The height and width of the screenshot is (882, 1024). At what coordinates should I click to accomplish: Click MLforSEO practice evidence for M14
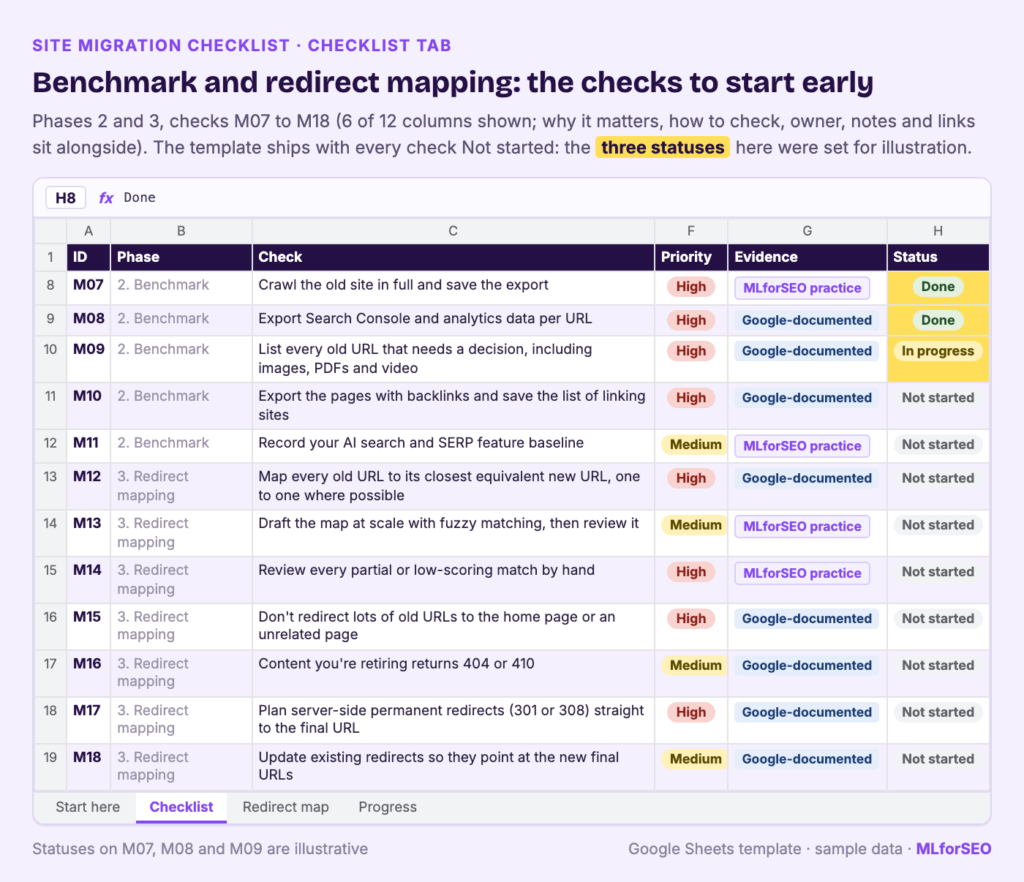pos(802,573)
